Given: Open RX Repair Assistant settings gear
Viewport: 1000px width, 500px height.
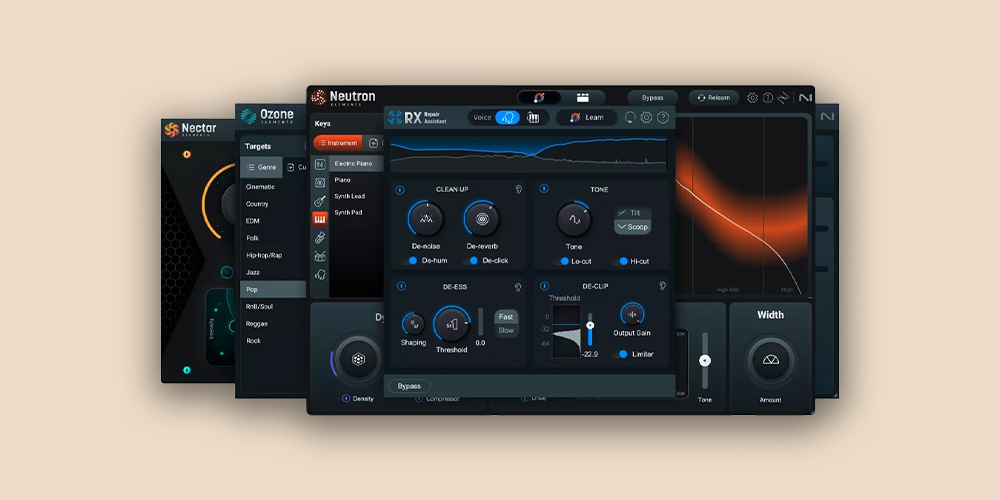Looking at the screenshot, I should pos(646,117).
